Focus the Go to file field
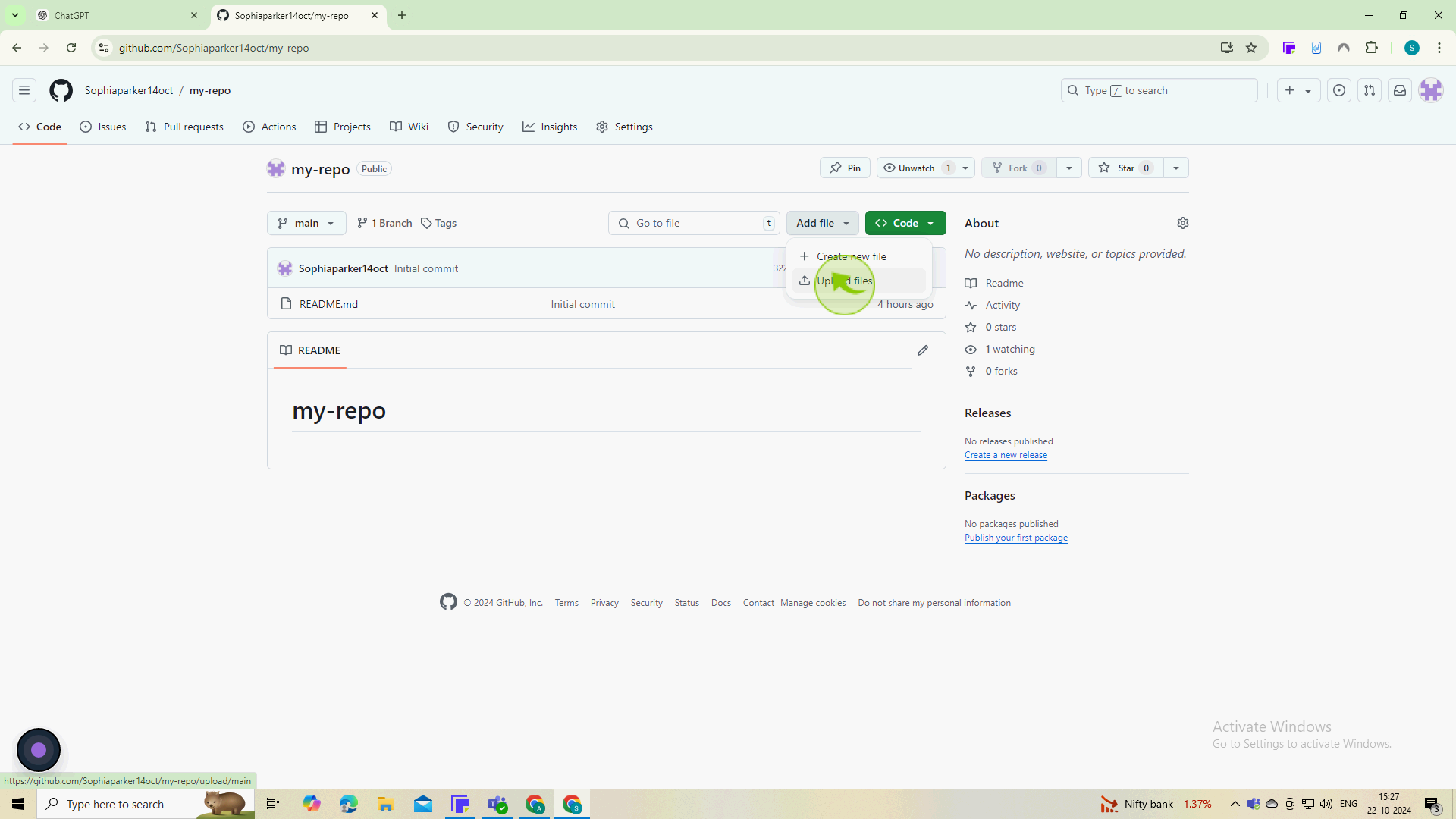The height and width of the screenshot is (819, 1456). click(694, 223)
